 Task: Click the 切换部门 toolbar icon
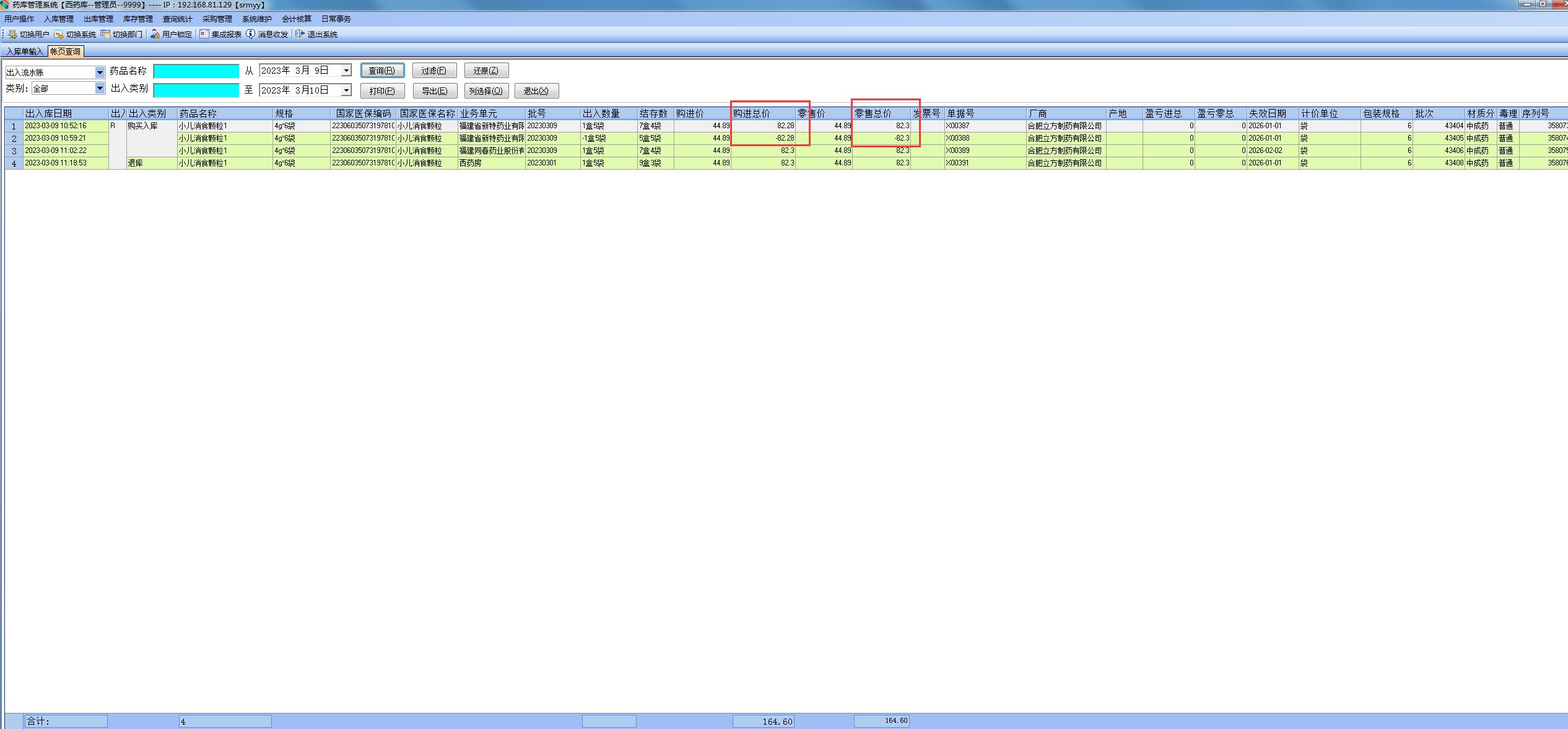[x=105, y=34]
